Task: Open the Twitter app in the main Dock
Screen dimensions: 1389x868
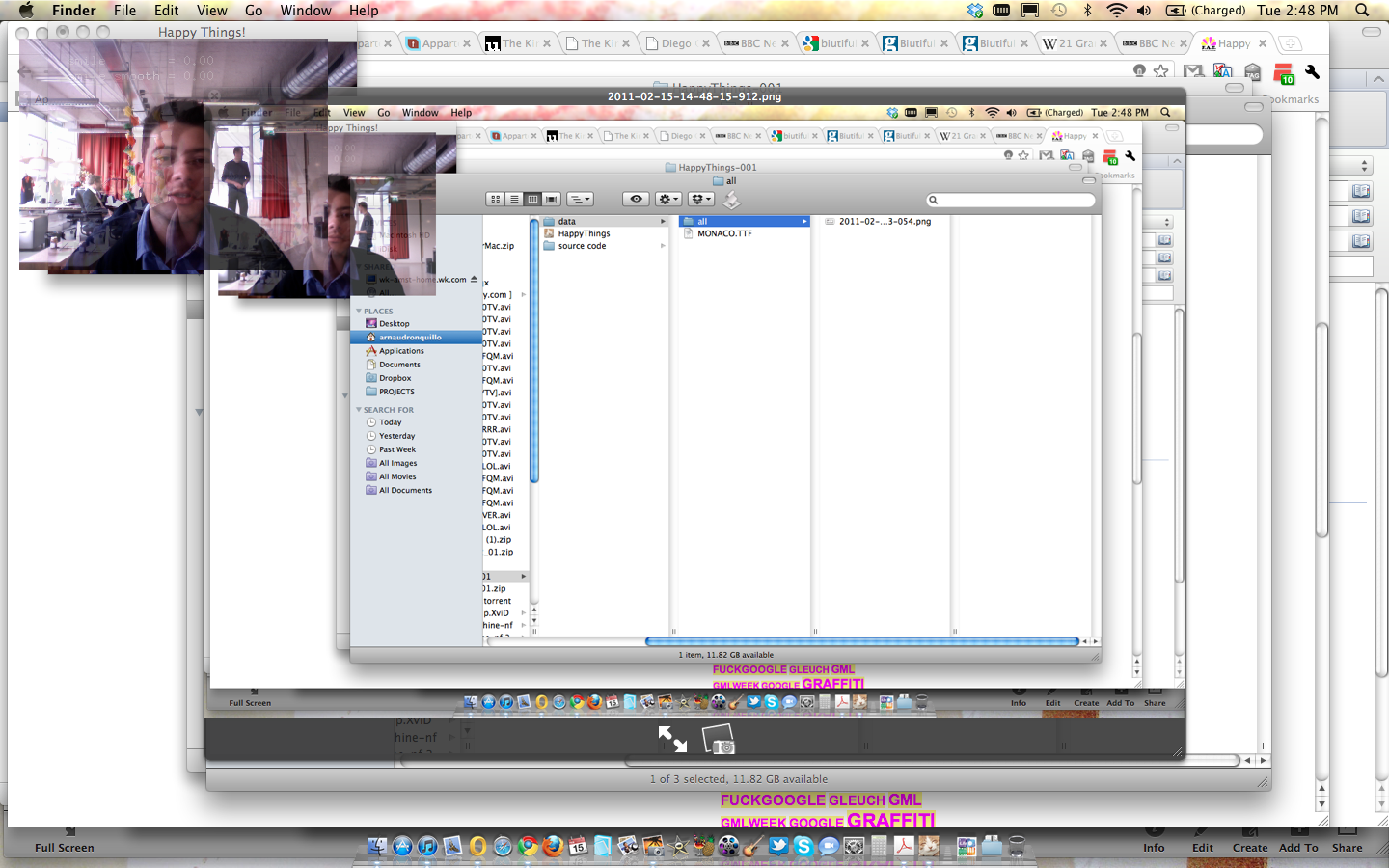Action: (778, 846)
